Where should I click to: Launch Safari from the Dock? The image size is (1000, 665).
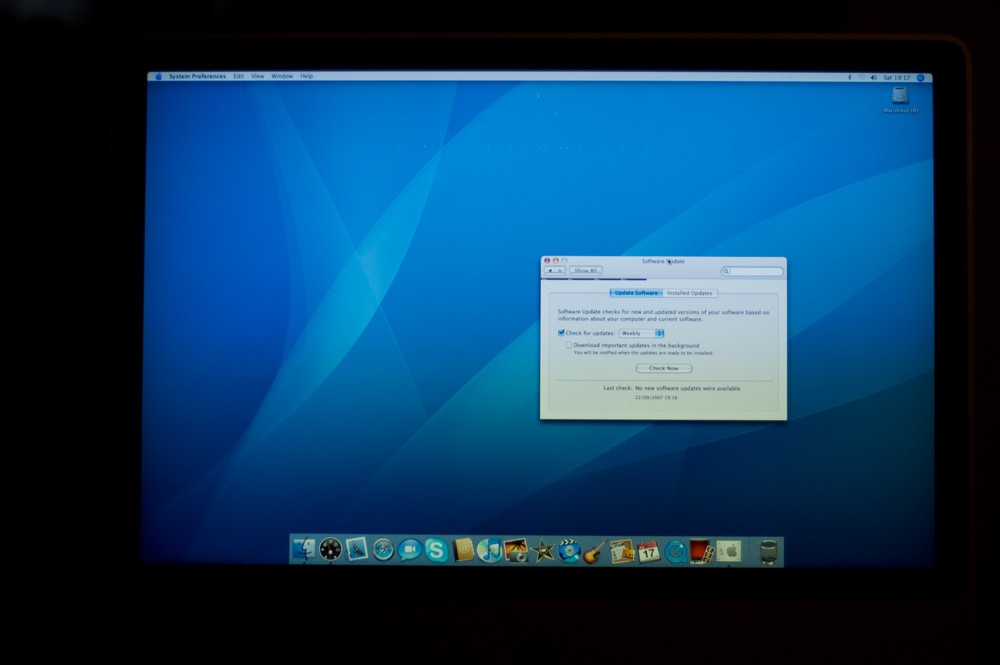(x=383, y=550)
